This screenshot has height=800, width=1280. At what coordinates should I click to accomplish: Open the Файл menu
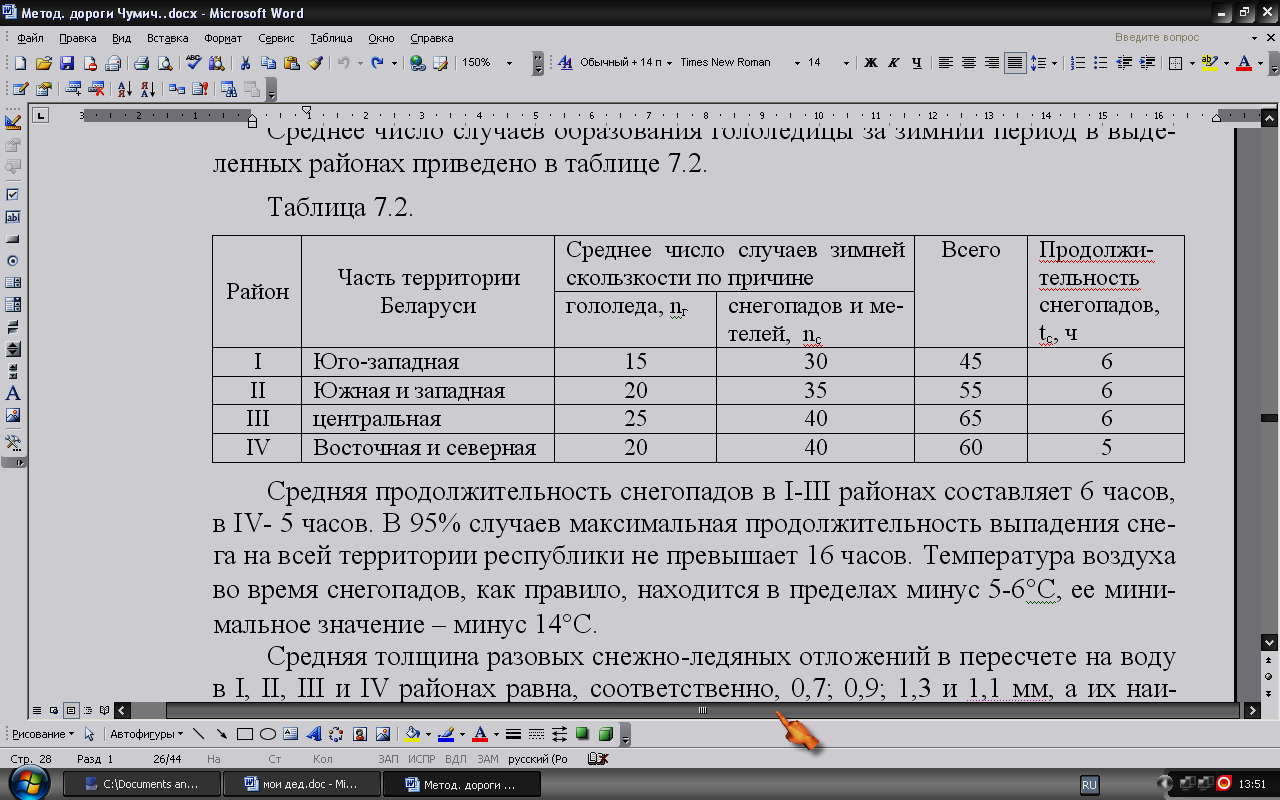point(30,38)
